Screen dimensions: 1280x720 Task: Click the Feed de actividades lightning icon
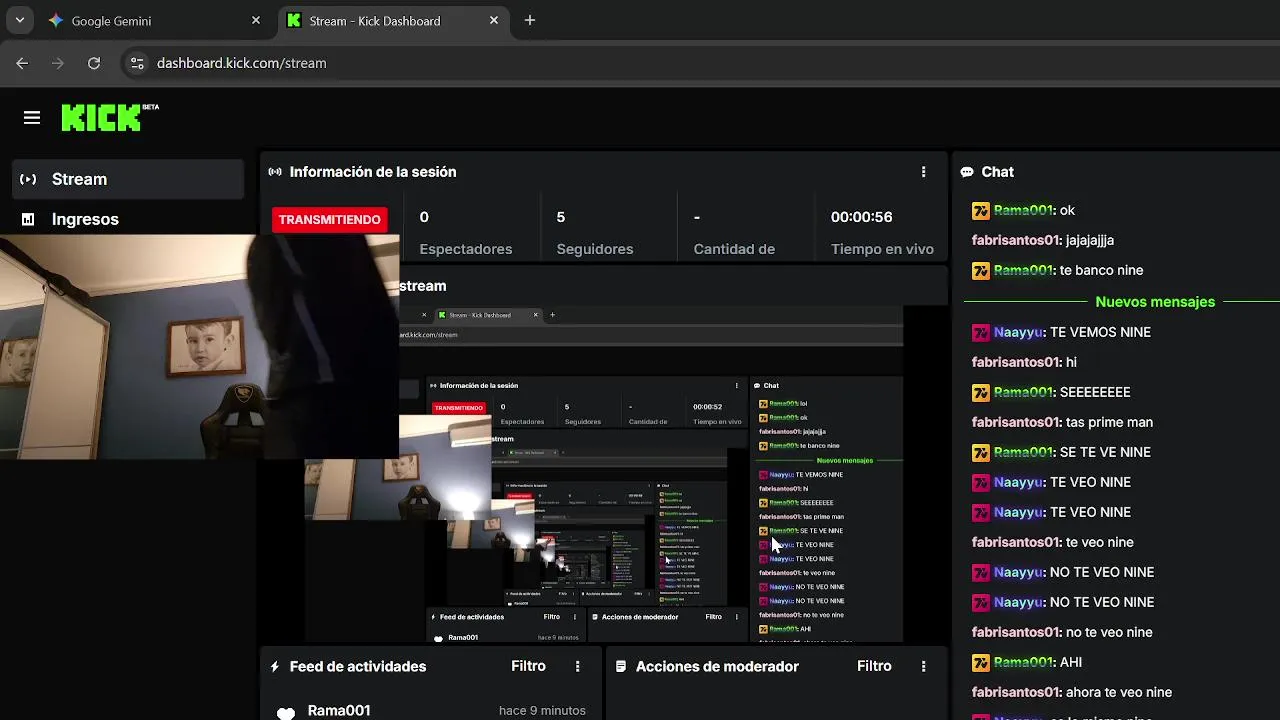275,666
